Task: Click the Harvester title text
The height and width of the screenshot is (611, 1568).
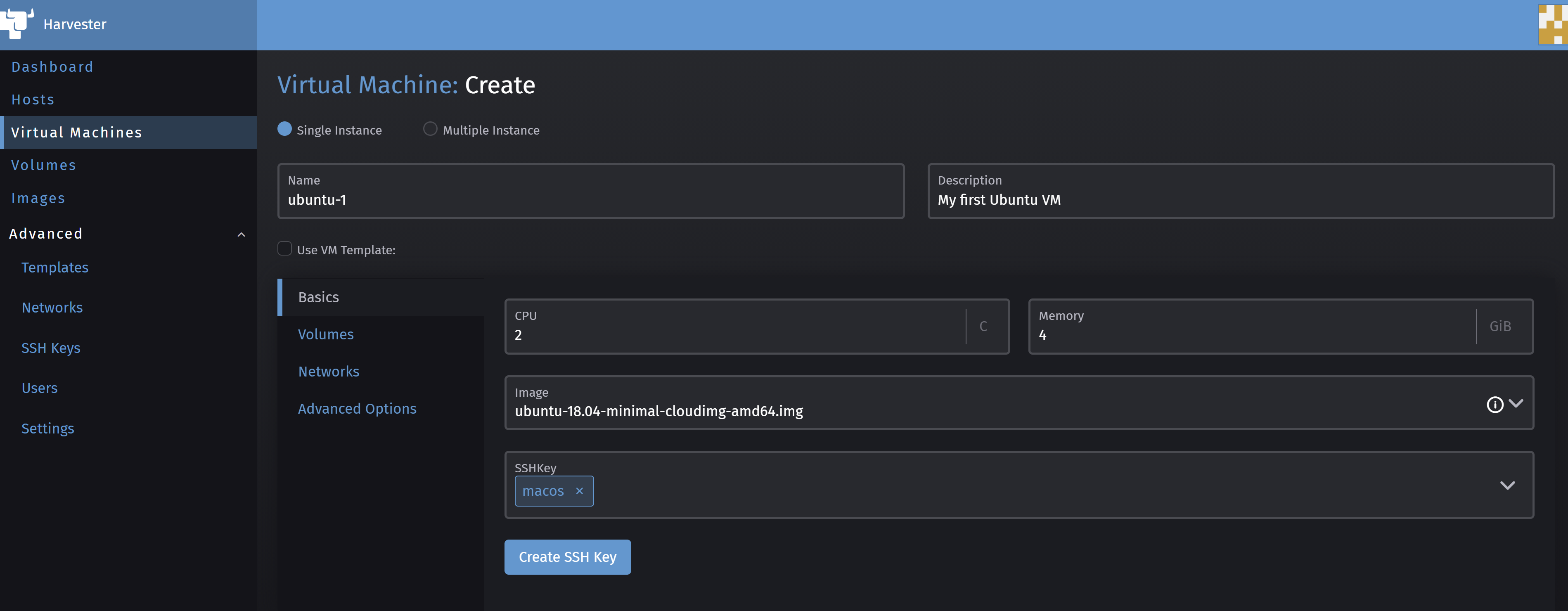Action: click(x=75, y=24)
